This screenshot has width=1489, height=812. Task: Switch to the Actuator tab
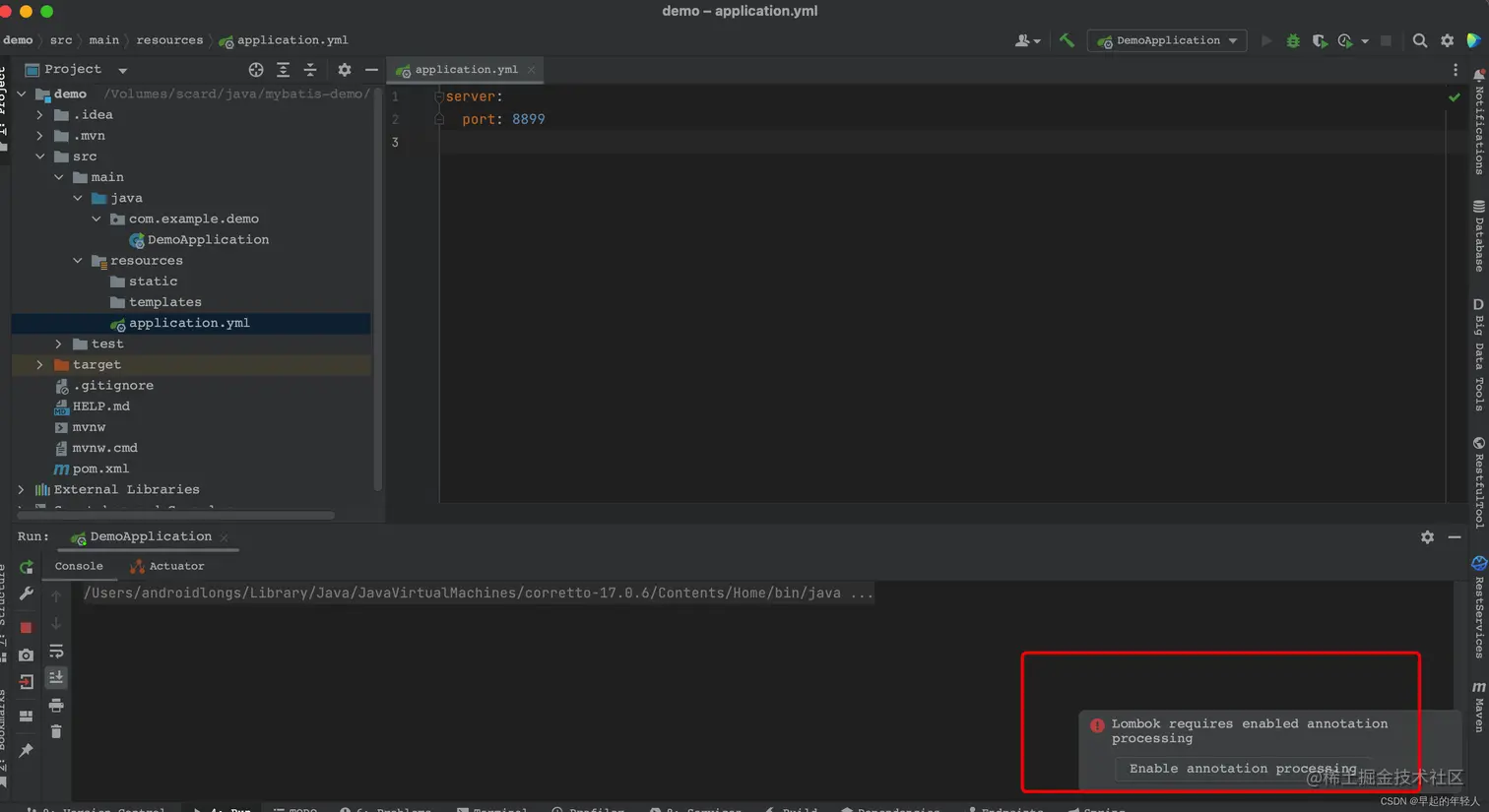click(x=166, y=566)
